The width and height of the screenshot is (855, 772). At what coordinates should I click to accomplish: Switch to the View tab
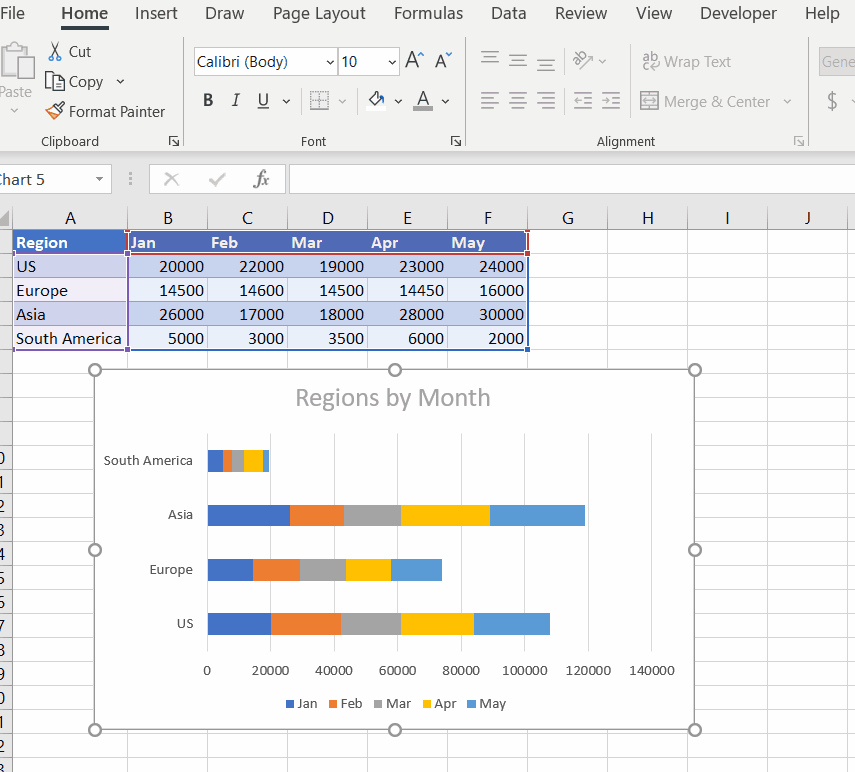click(x=654, y=13)
